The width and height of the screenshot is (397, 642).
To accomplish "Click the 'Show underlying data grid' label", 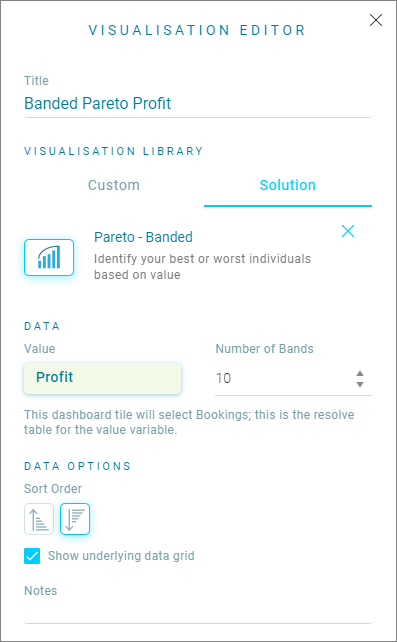I will [121, 556].
